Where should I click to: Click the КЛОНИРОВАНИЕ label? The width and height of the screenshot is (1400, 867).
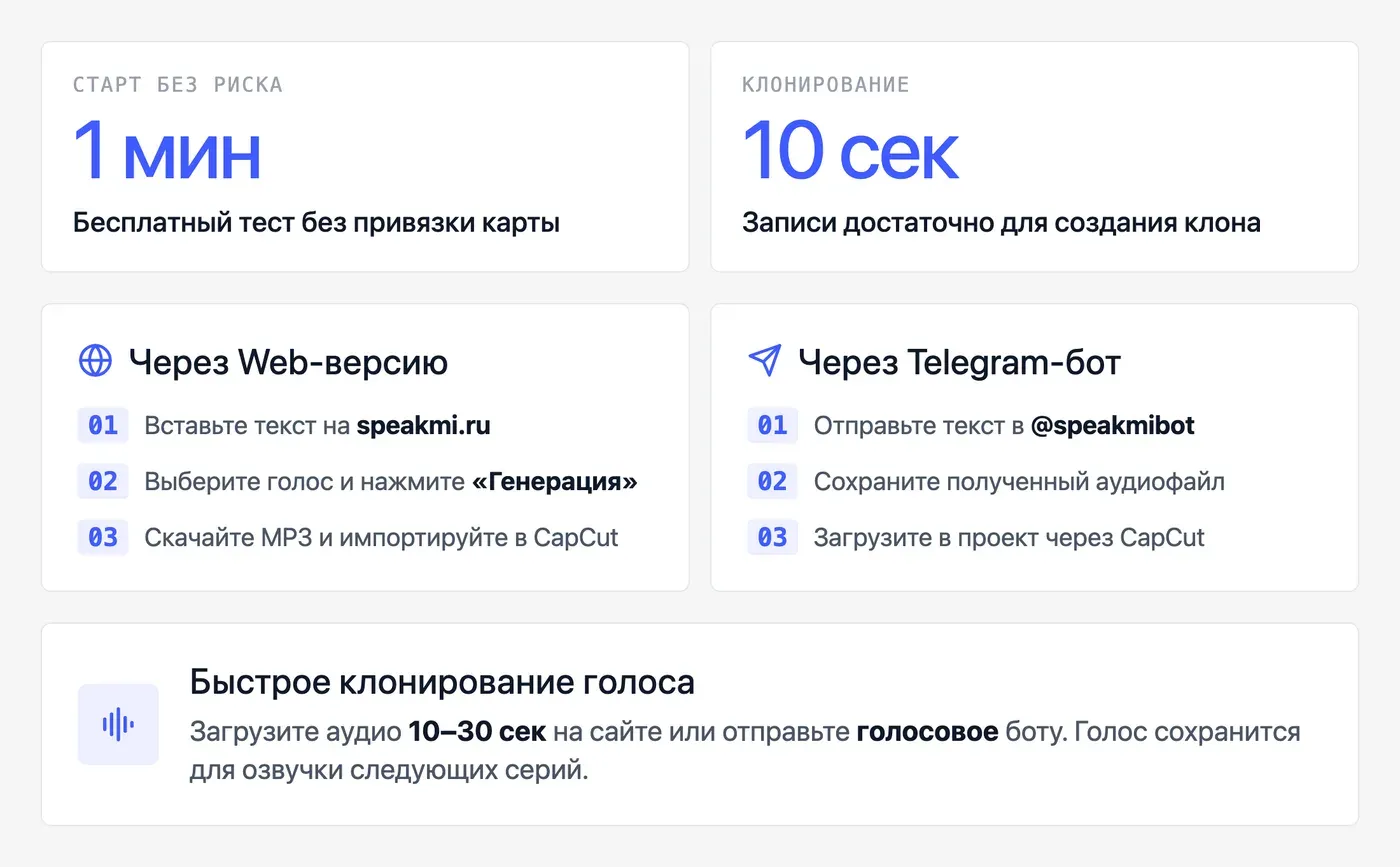[x=826, y=85]
